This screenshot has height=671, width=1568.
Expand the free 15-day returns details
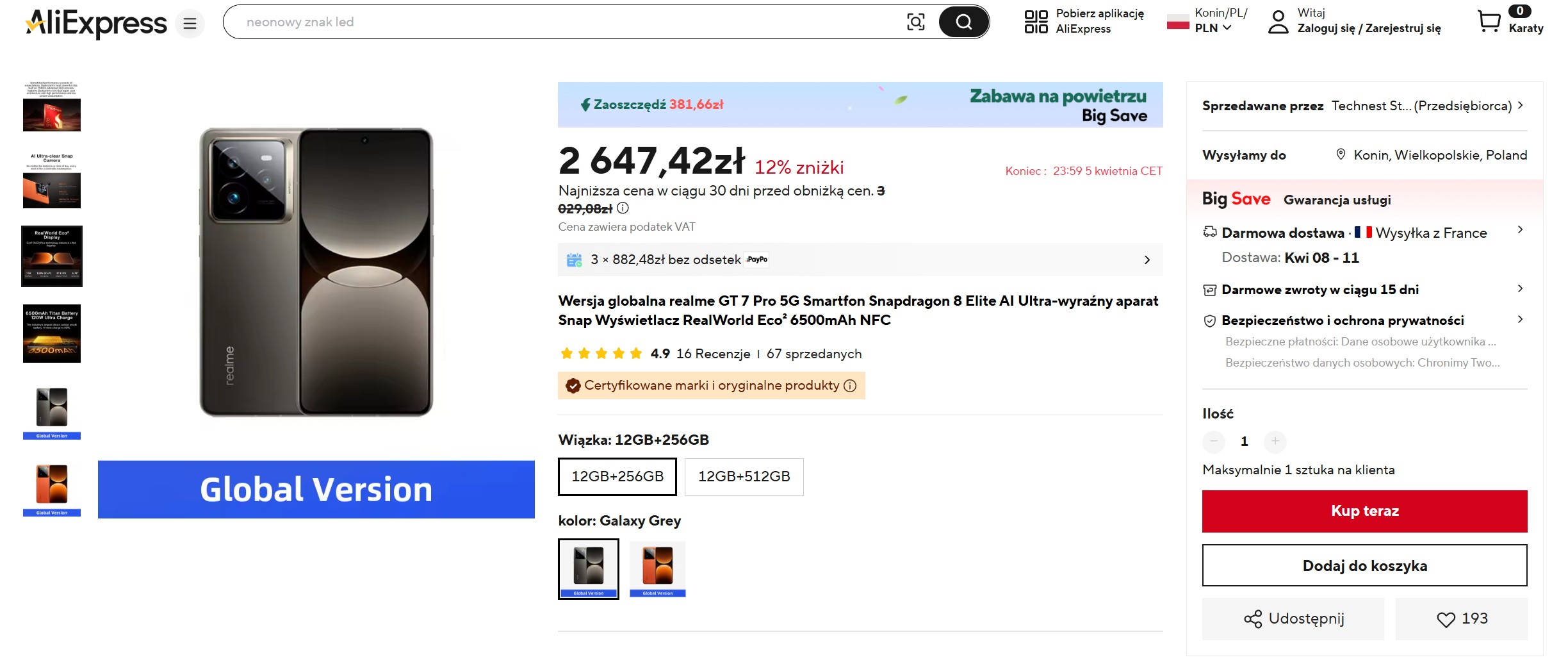pyautogui.click(x=1520, y=289)
